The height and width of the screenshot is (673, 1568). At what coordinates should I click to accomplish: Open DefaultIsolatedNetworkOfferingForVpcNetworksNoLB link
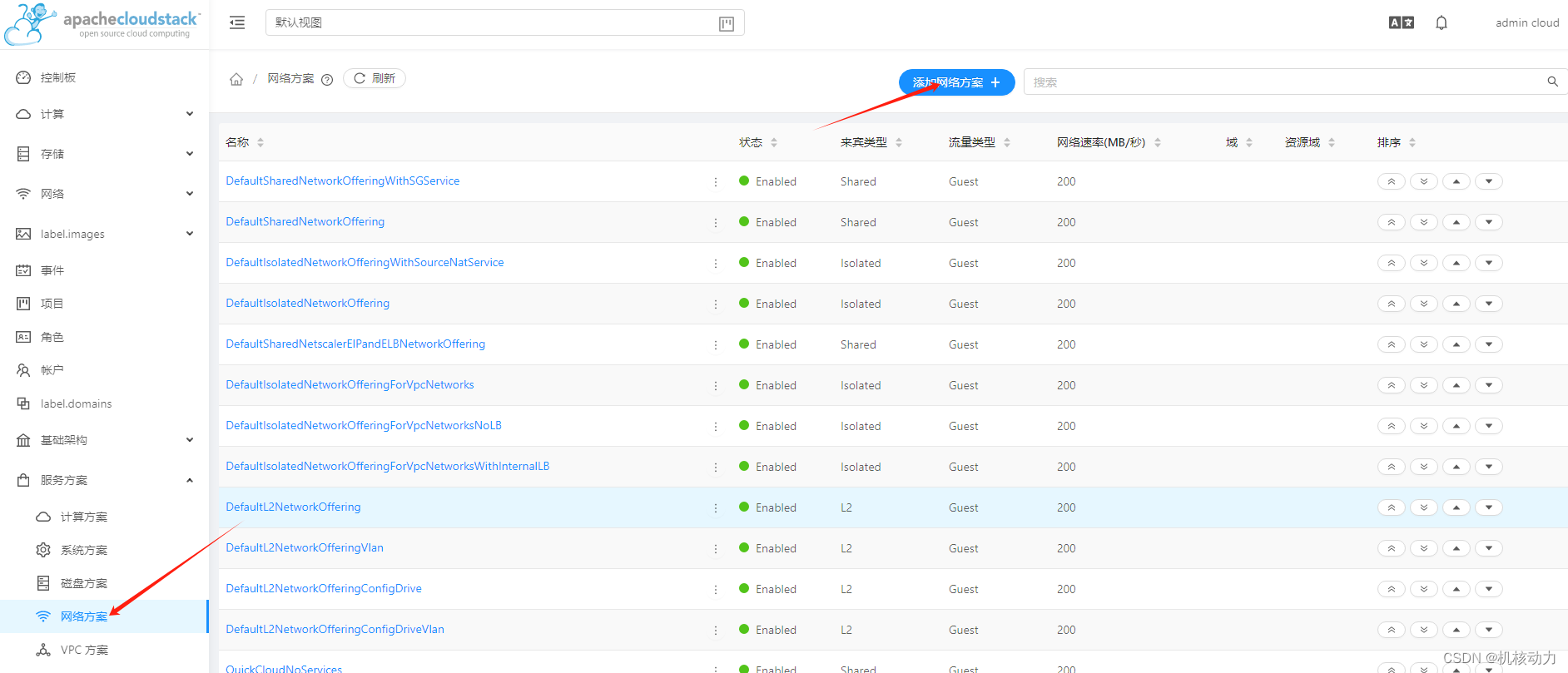click(364, 425)
